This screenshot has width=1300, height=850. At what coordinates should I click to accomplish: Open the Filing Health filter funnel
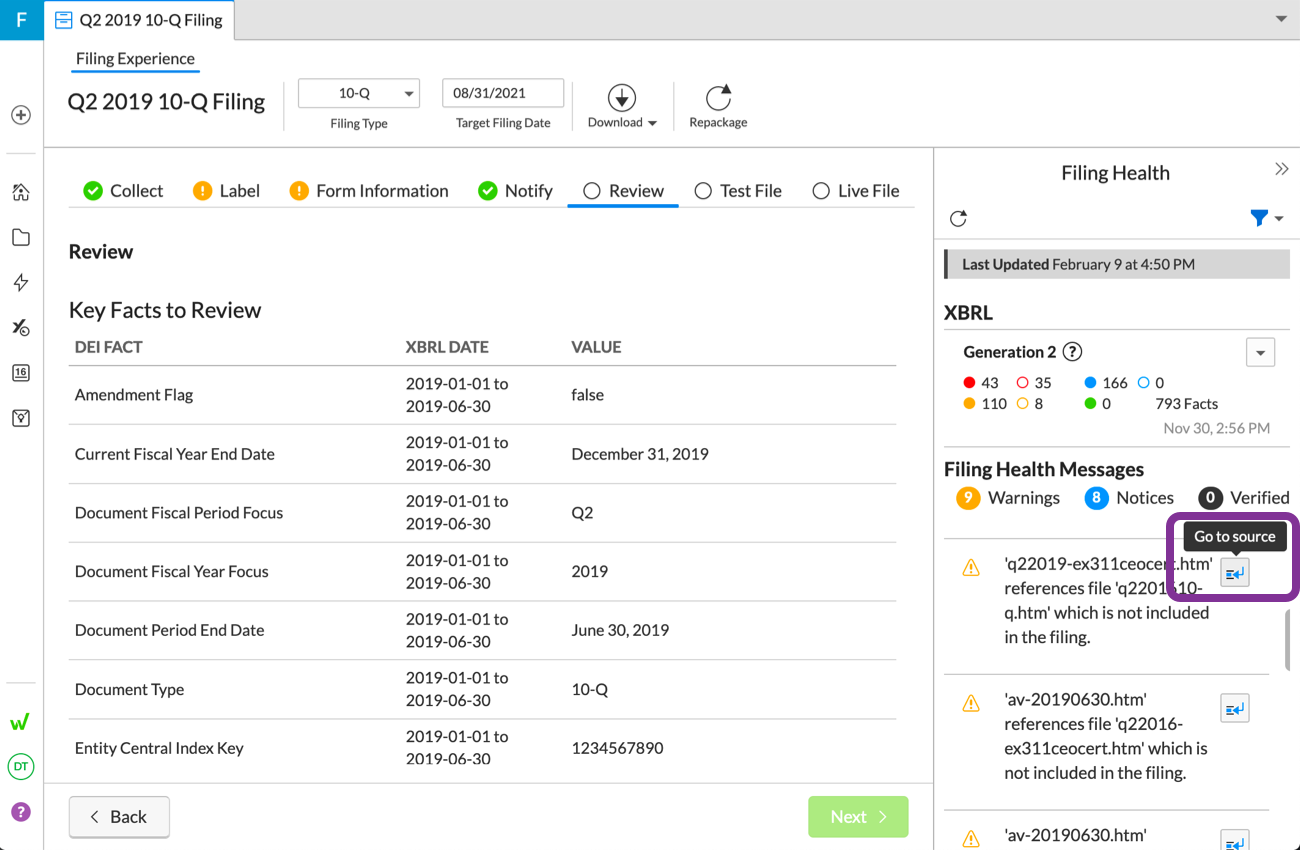[1259, 218]
